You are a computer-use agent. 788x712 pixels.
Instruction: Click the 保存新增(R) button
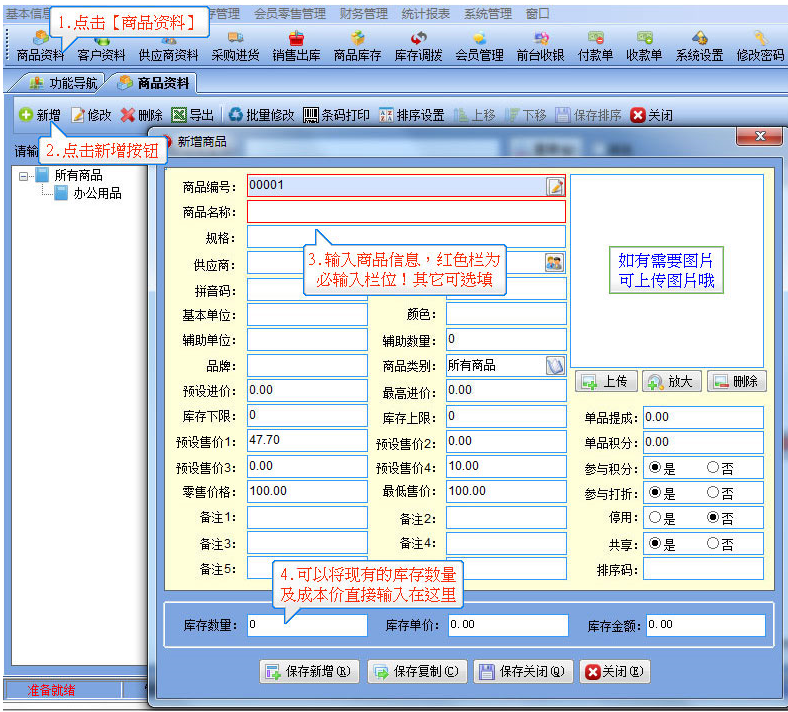(309, 671)
